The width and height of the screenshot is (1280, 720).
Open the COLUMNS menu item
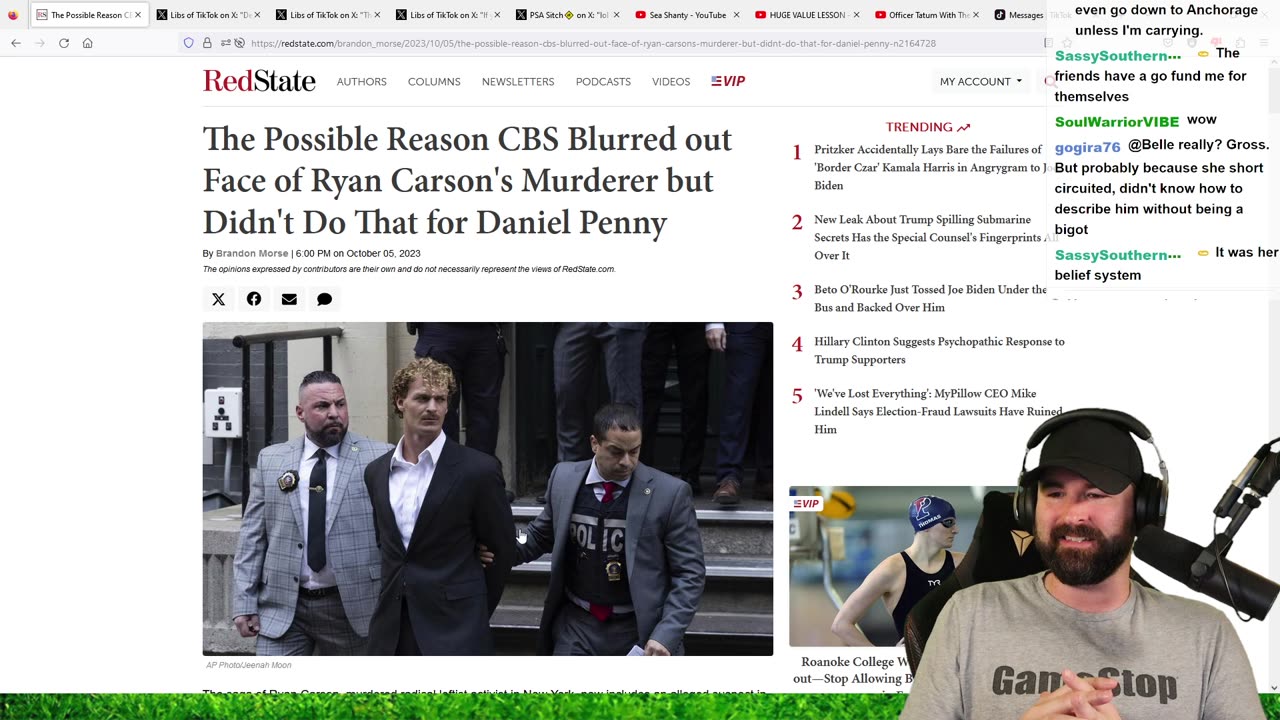tap(434, 82)
